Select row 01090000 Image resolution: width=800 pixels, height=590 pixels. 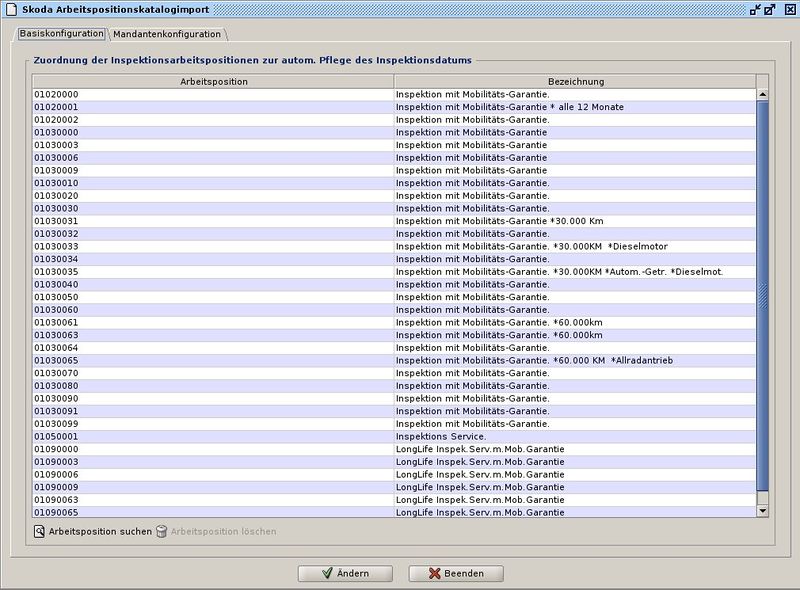tap(394, 449)
